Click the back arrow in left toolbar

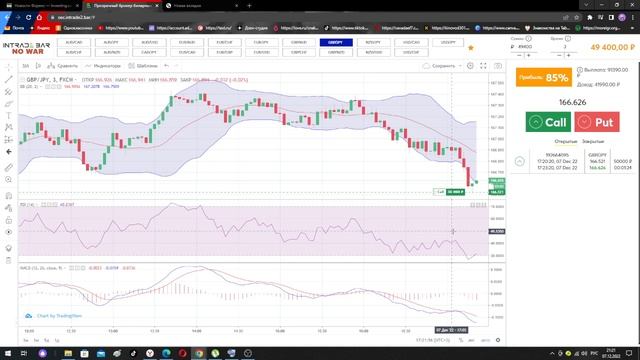pos(9,151)
